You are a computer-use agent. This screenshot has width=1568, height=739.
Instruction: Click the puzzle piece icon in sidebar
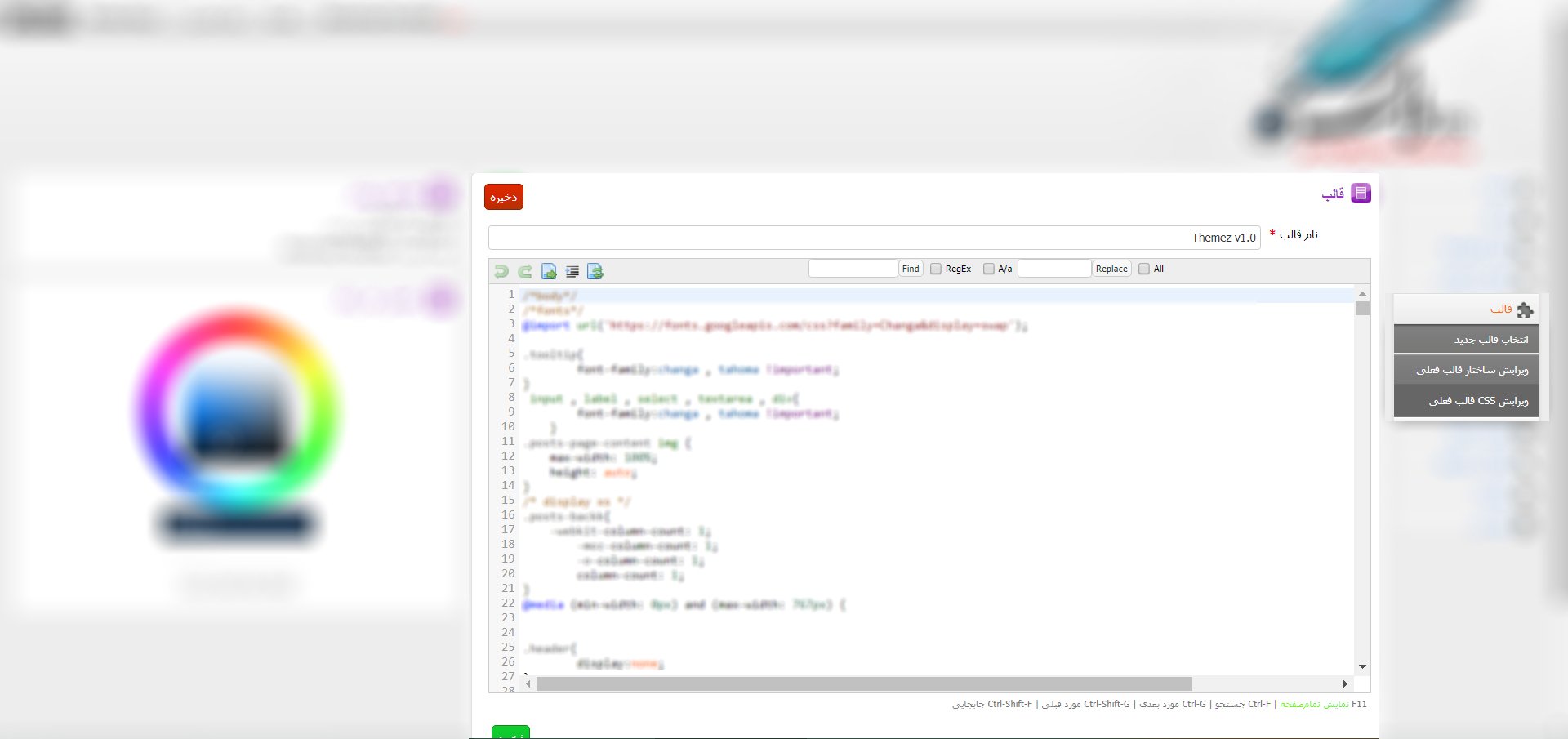(x=1525, y=310)
